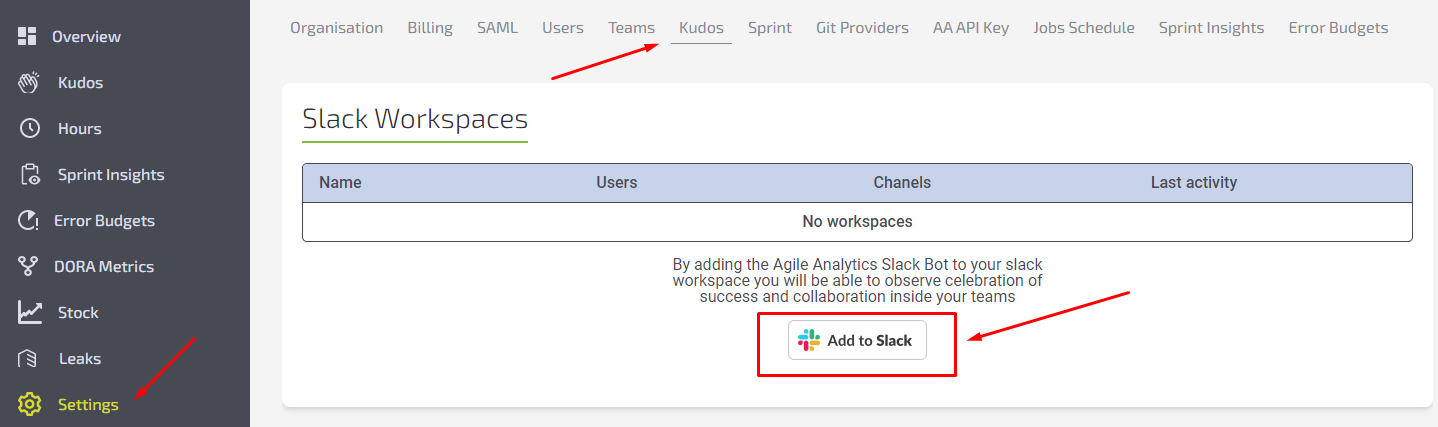Select the Teams tab
This screenshot has height=427, width=1438.
pyautogui.click(x=631, y=28)
